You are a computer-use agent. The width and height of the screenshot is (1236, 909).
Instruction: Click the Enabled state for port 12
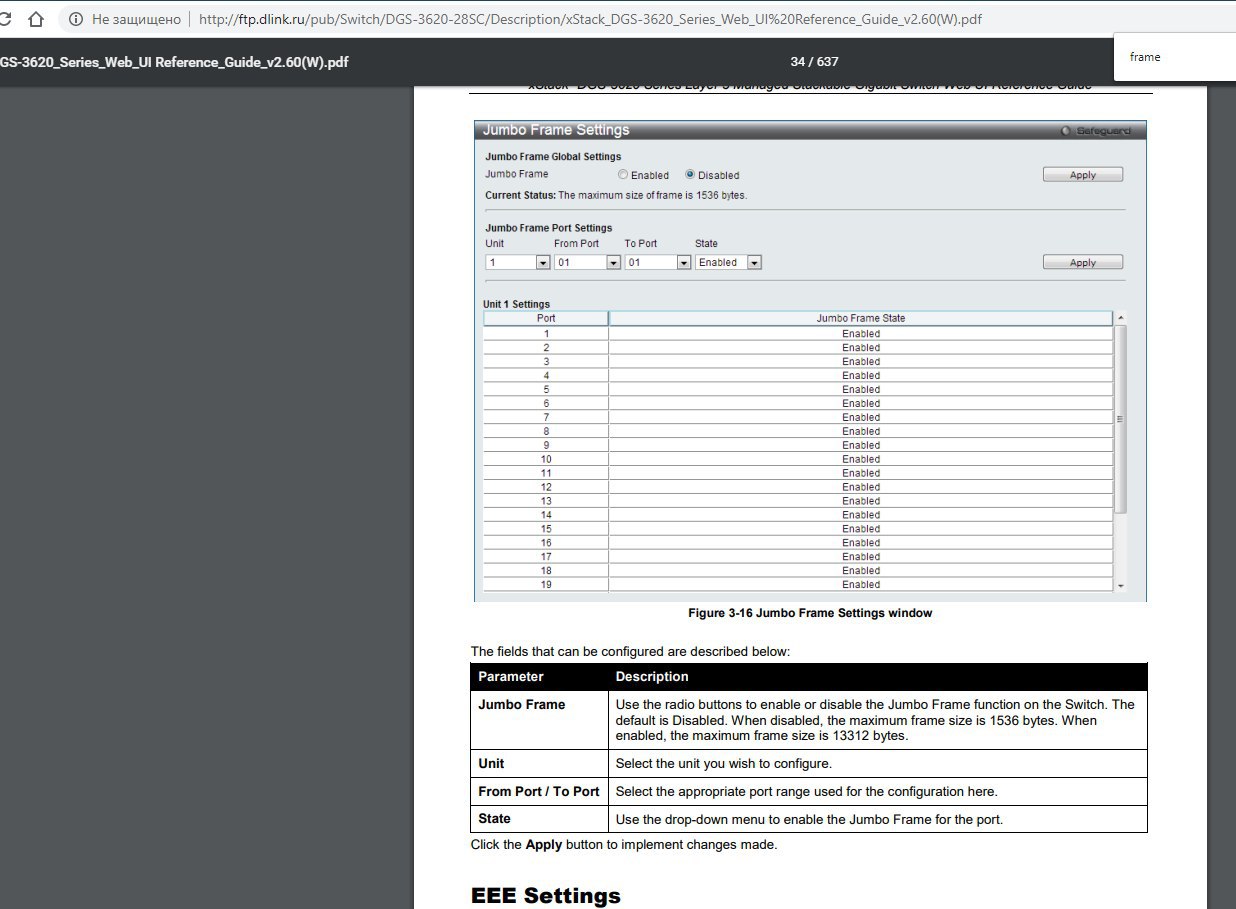pos(861,487)
